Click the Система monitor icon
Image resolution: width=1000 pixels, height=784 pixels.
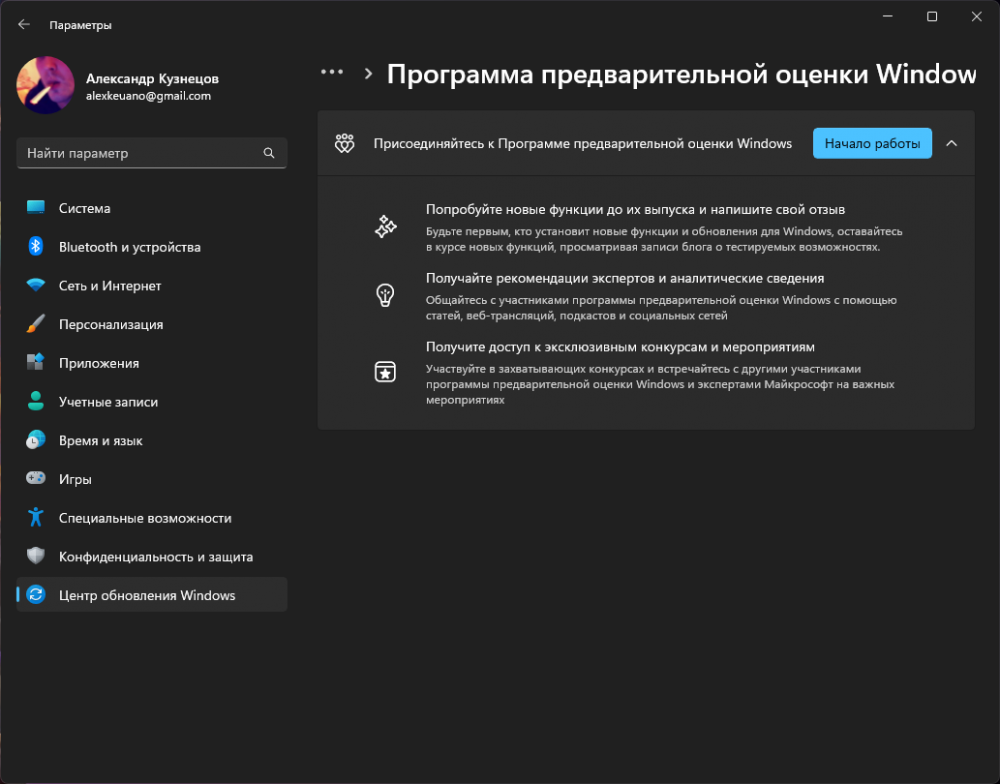pyautogui.click(x=36, y=207)
